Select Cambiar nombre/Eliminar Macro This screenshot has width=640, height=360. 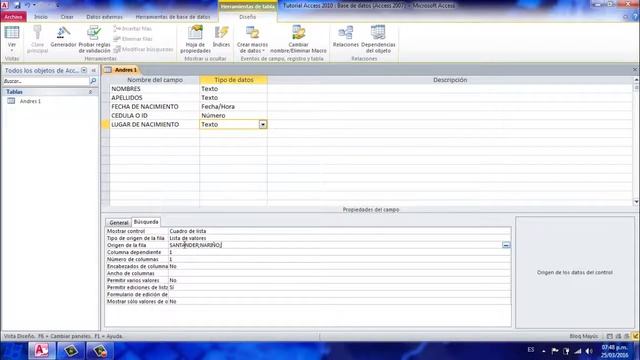(x=298, y=39)
